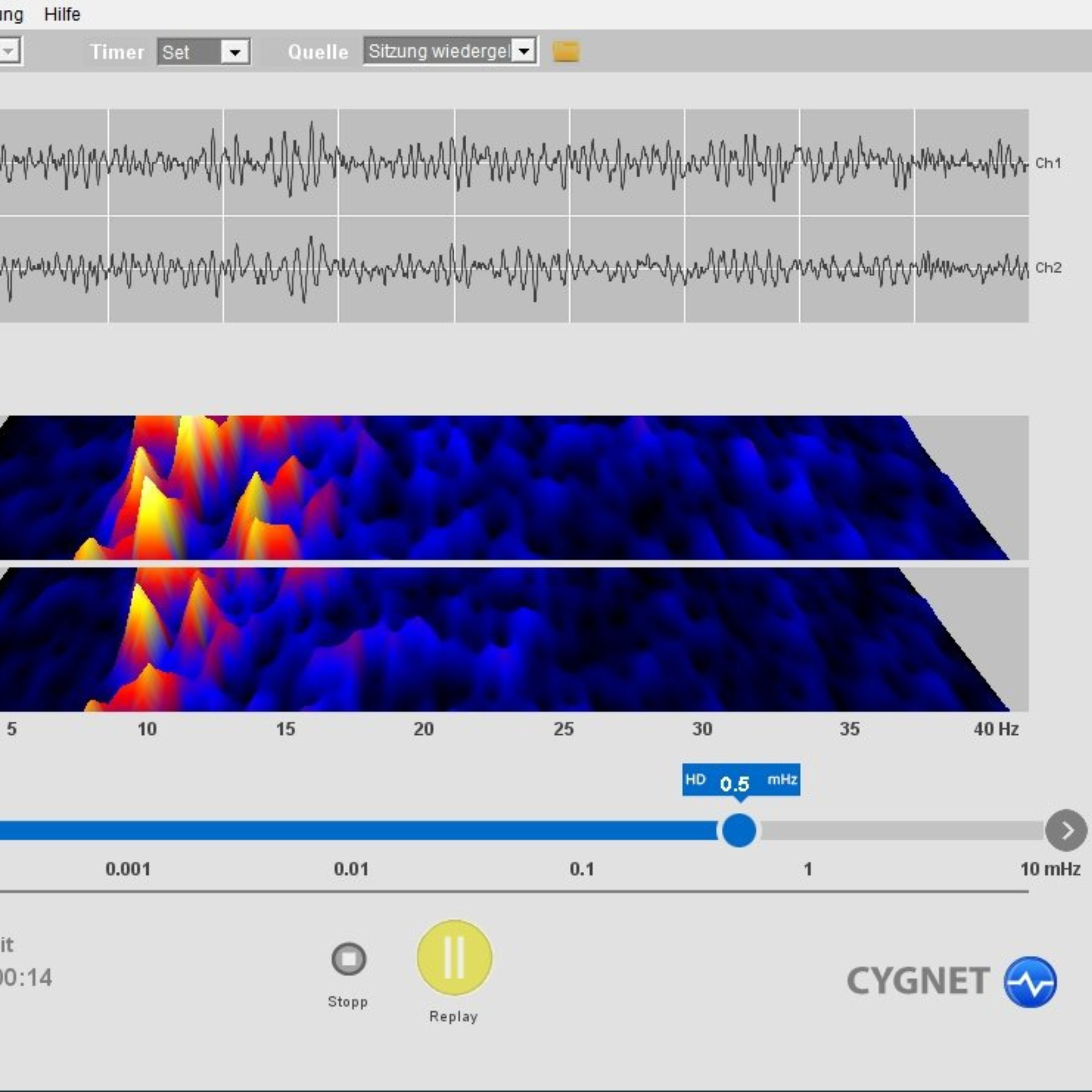This screenshot has height=1092, width=1092.
Task: Click the right arrow to increase frequency
Action: (1065, 830)
